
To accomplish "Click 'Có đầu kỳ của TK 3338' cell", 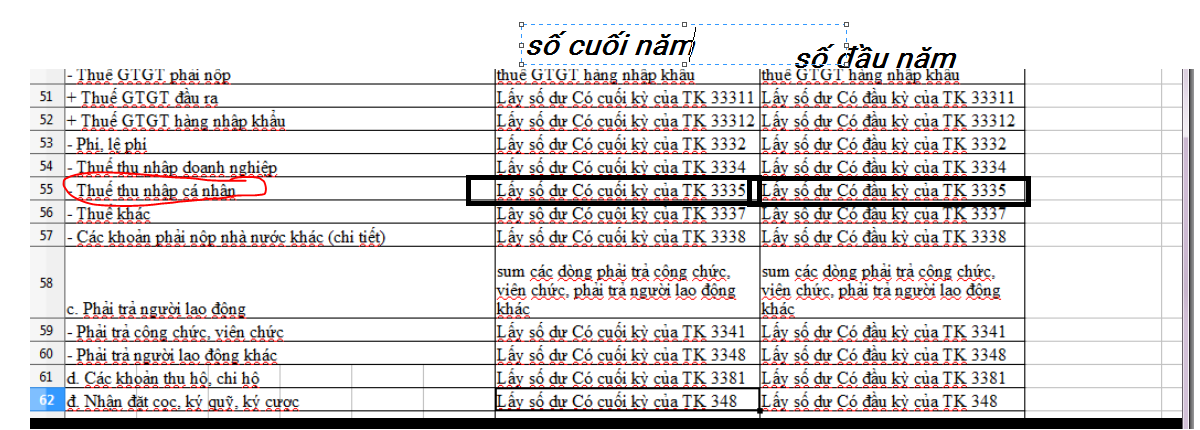I will (893, 236).
